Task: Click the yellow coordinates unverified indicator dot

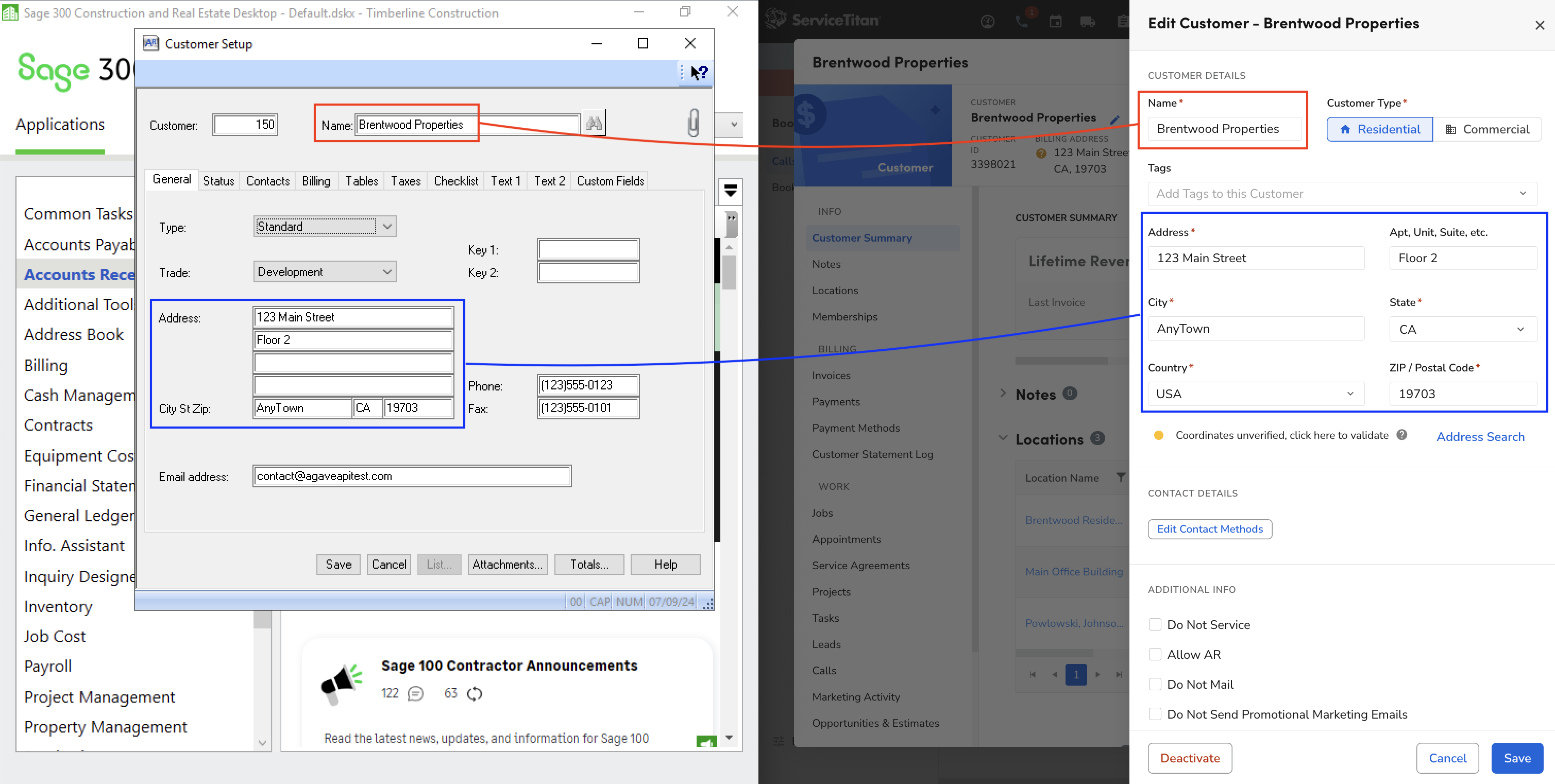Action: [1158, 435]
